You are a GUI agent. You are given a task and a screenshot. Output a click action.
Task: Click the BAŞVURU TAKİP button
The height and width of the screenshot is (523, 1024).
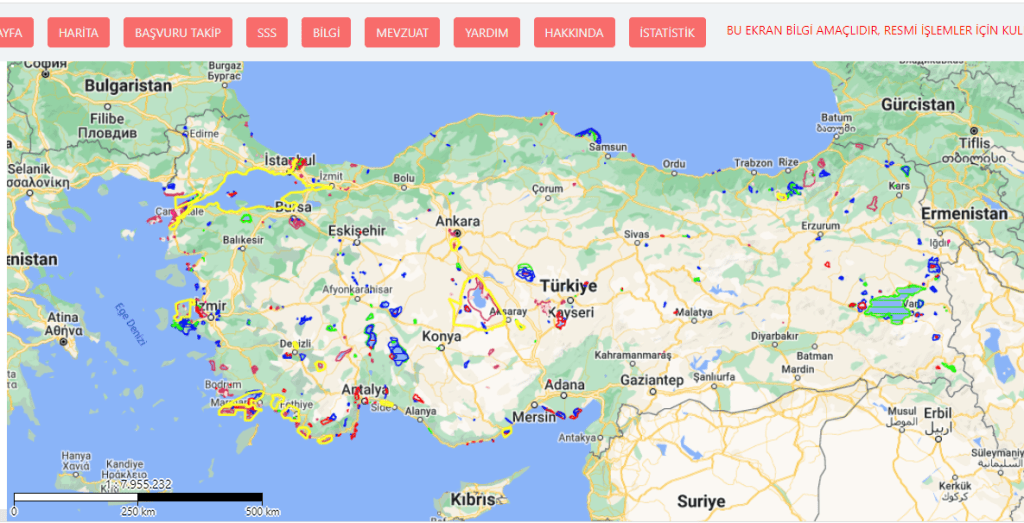(x=178, y=32)
